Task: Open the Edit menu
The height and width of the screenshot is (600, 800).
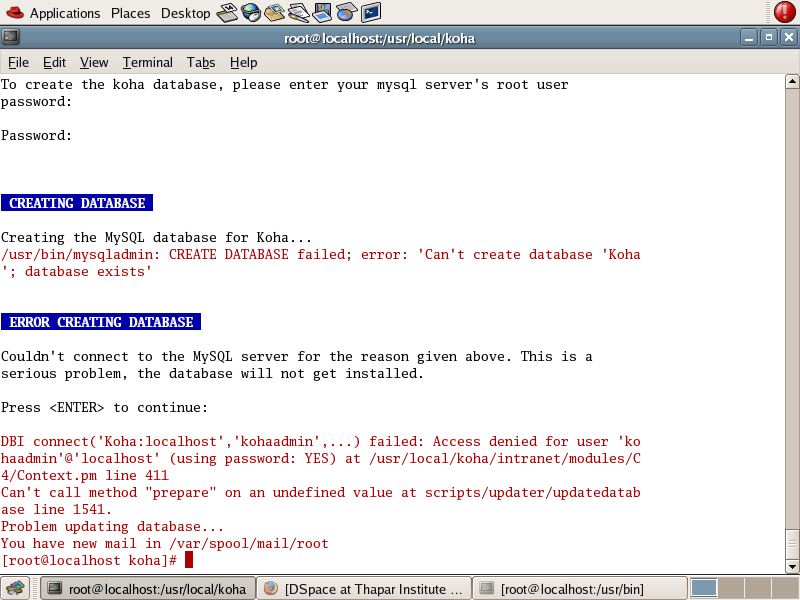Action: pos(54,62)
